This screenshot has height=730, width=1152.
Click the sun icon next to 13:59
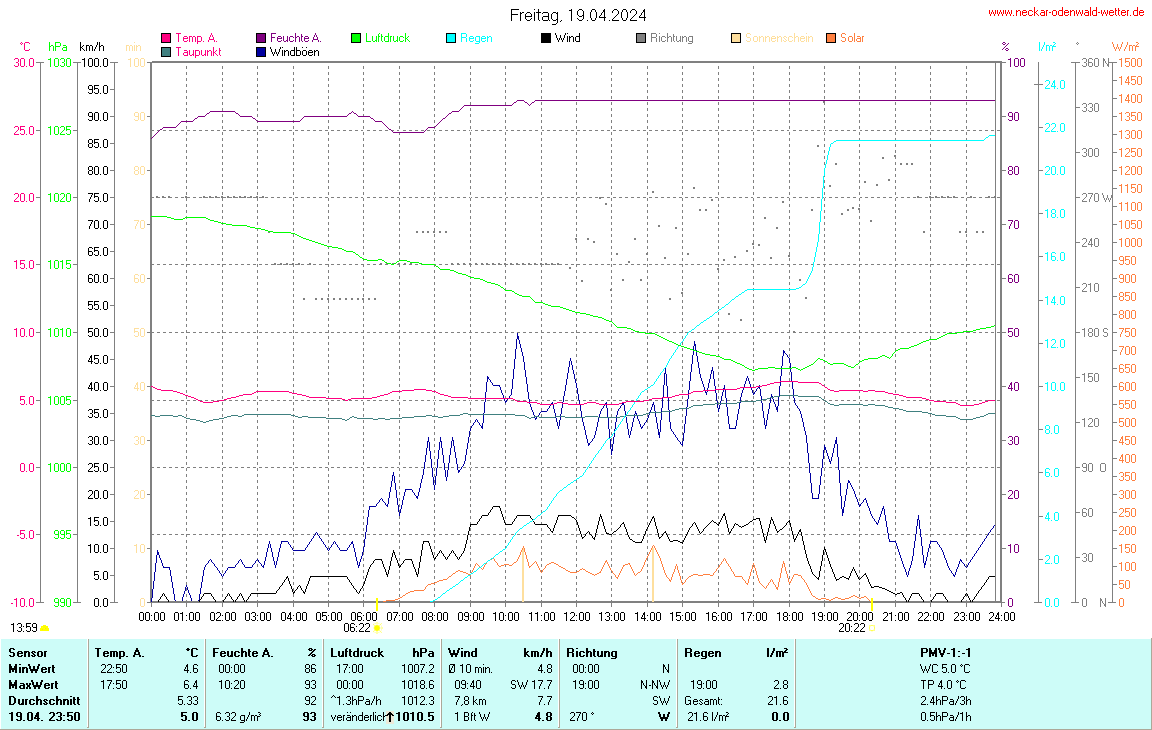(45, 628)
